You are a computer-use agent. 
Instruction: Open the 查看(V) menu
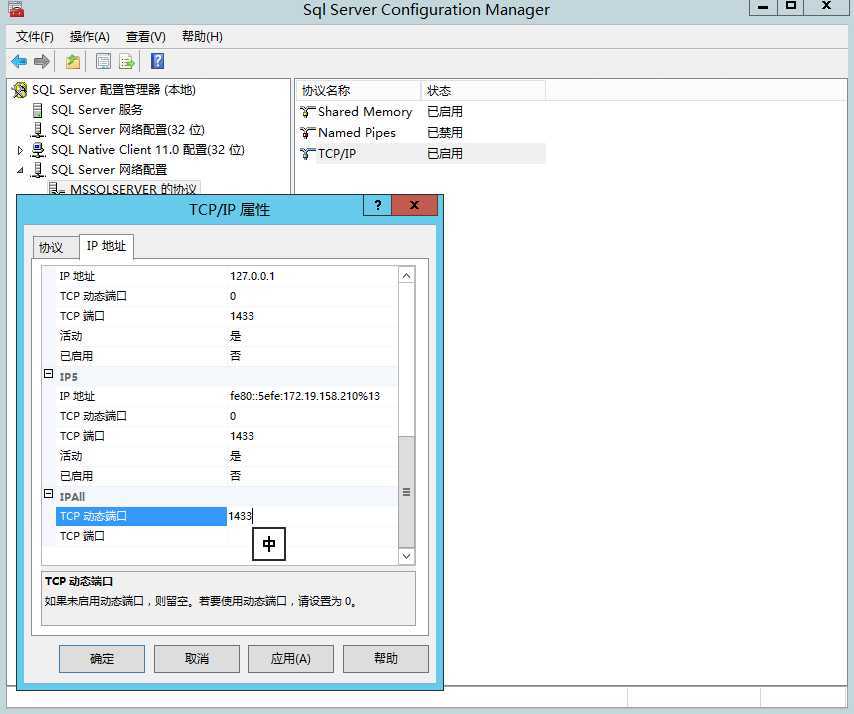(x=145, y=36)
